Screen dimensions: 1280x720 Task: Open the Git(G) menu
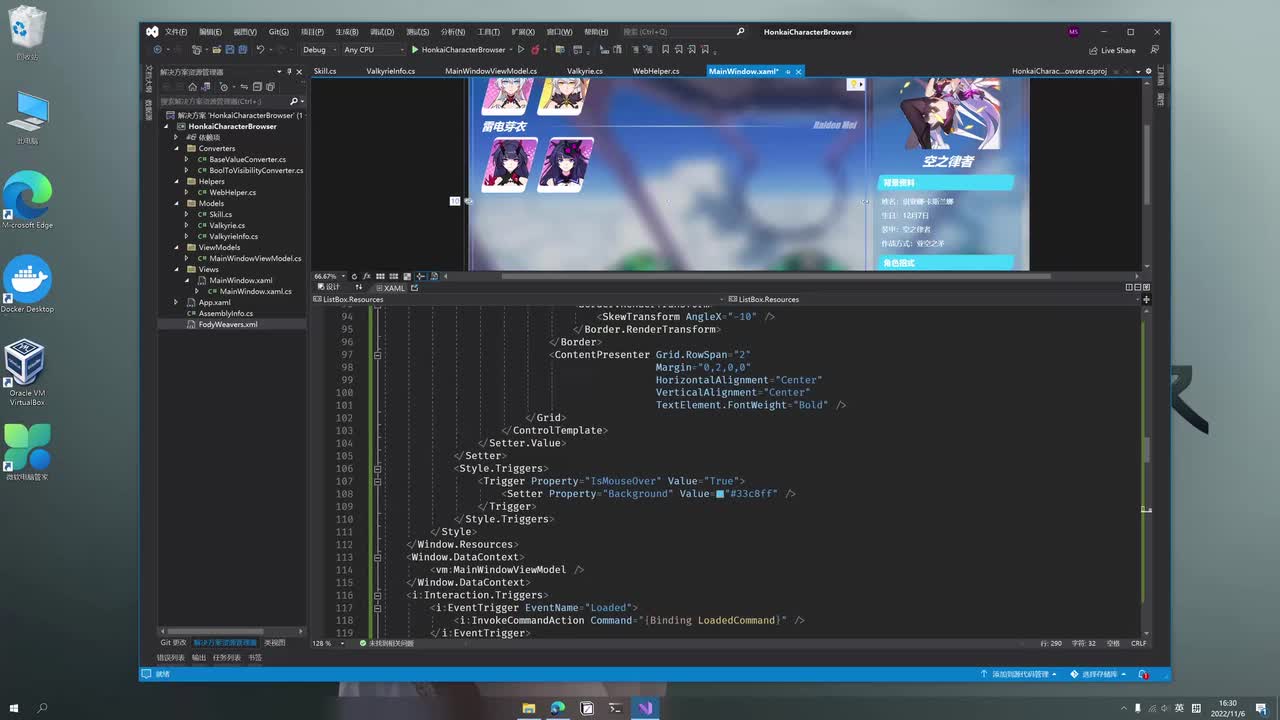click(278, 32)
